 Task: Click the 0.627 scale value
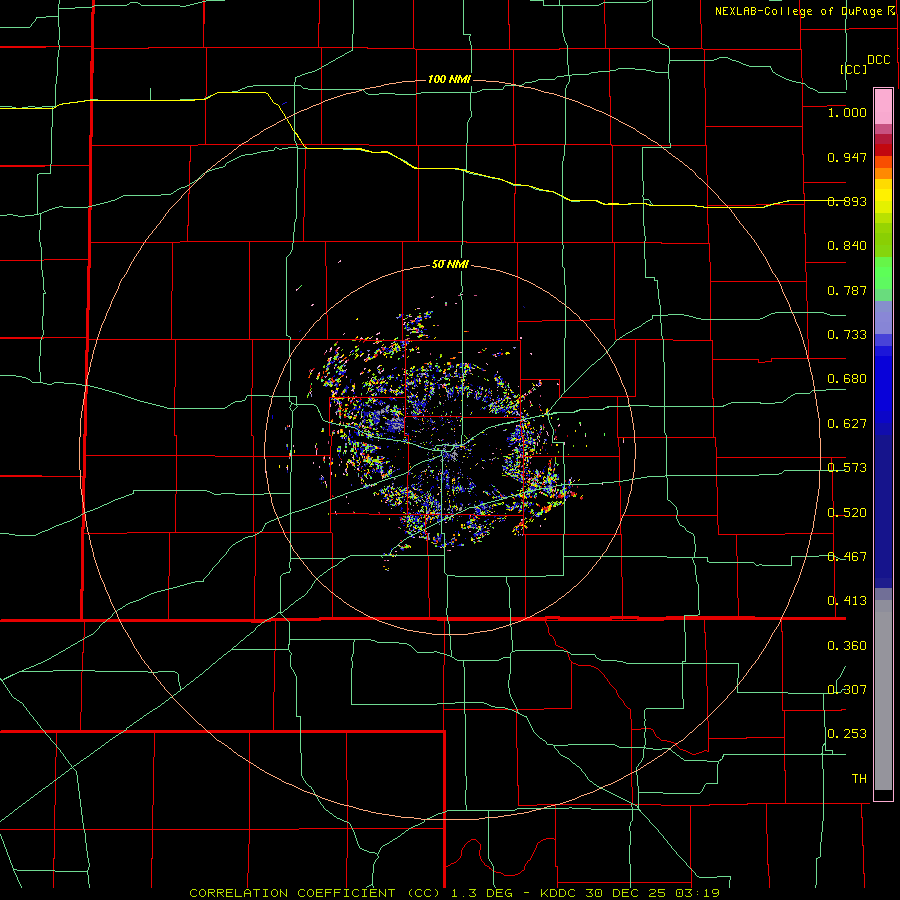coord(847,424)
